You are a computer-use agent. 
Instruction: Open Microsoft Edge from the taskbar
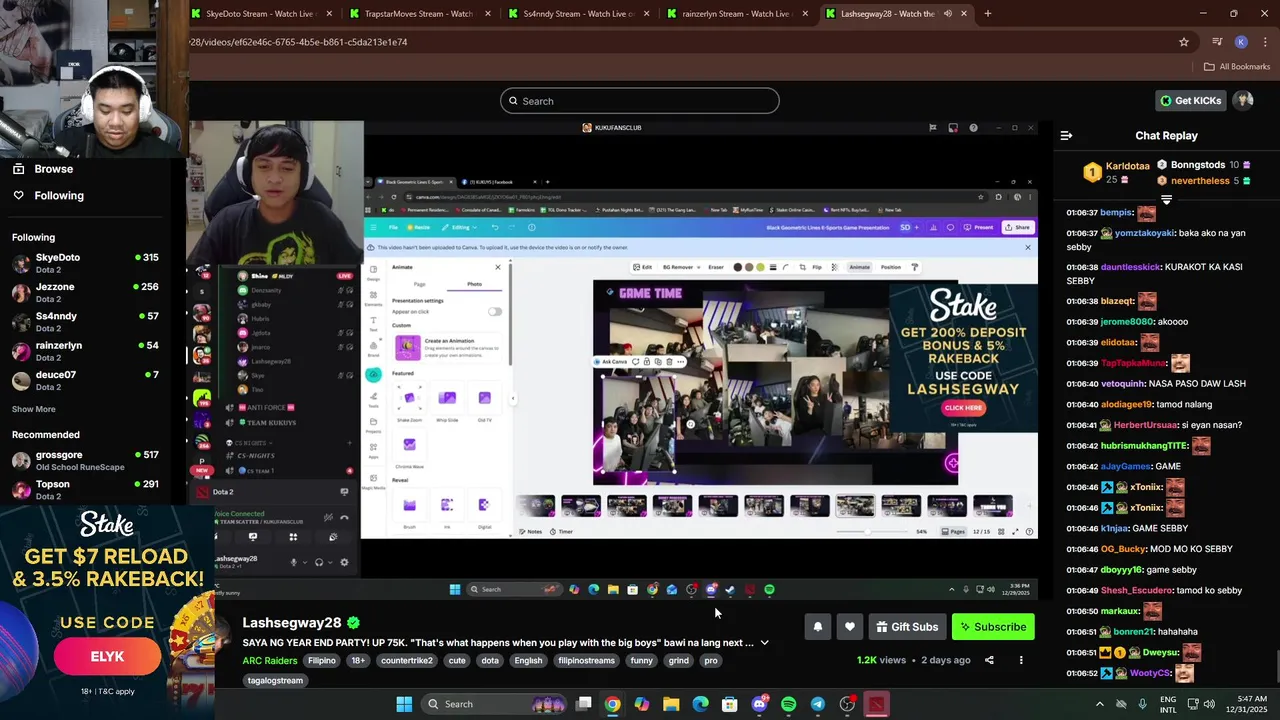[700, 704]
